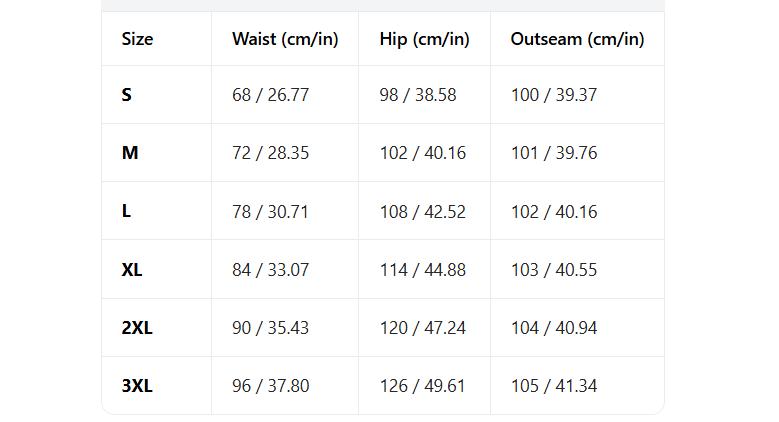
Task: Click the outseam value 100 / 39.37
Action: [553, 95]
